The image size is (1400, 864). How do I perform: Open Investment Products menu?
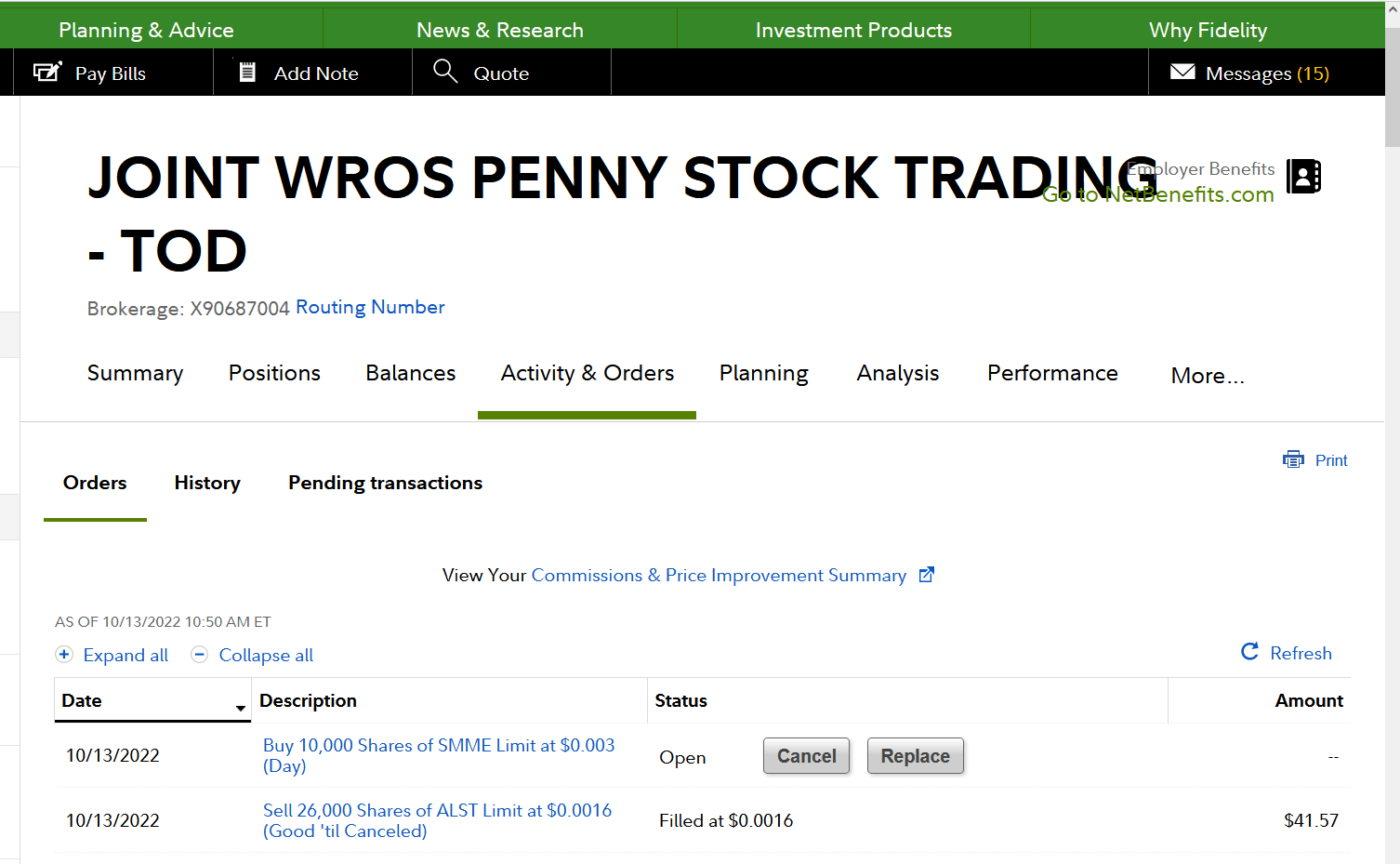[853, 30]
